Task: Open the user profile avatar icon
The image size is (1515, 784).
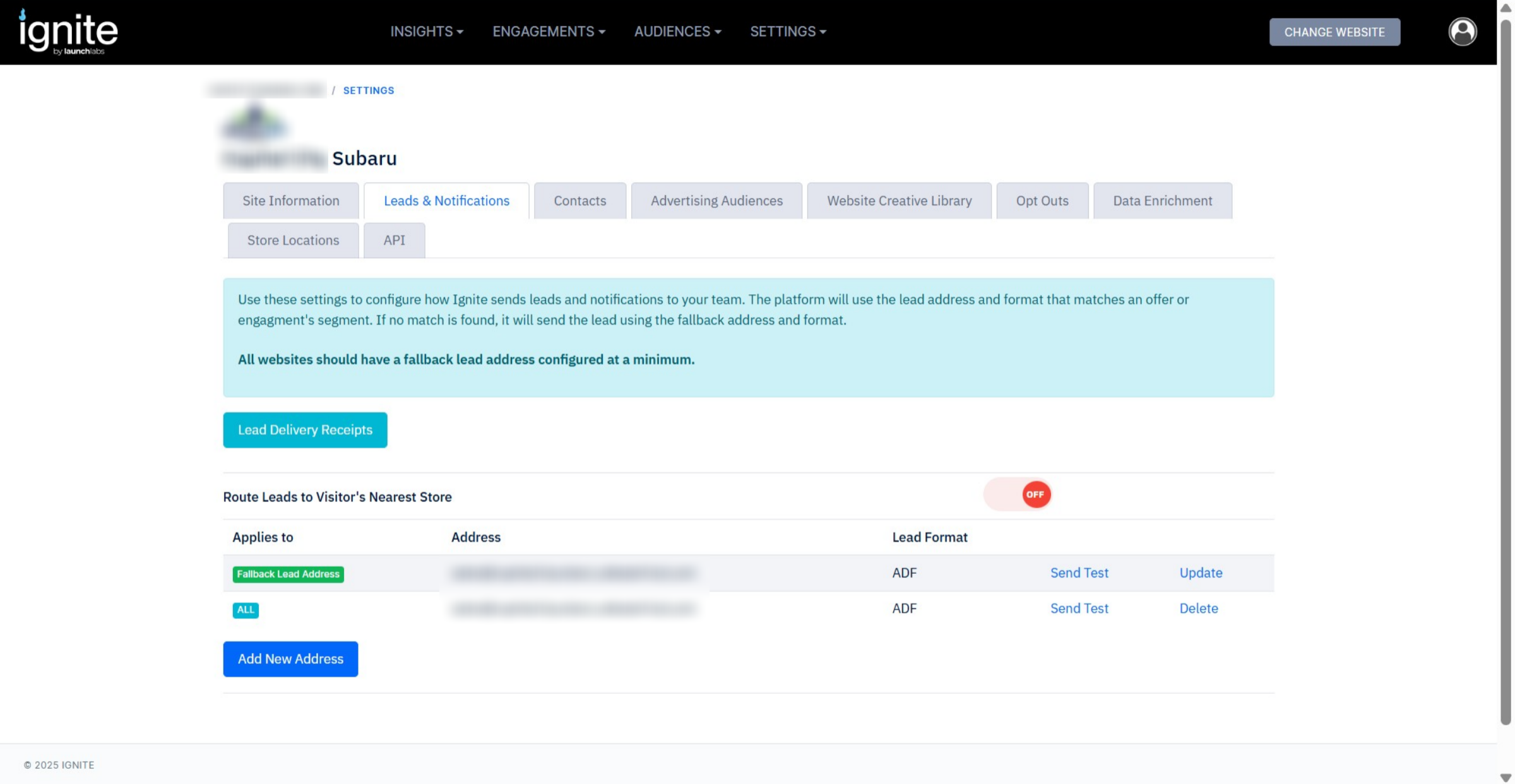Action: pos(1462,32)
